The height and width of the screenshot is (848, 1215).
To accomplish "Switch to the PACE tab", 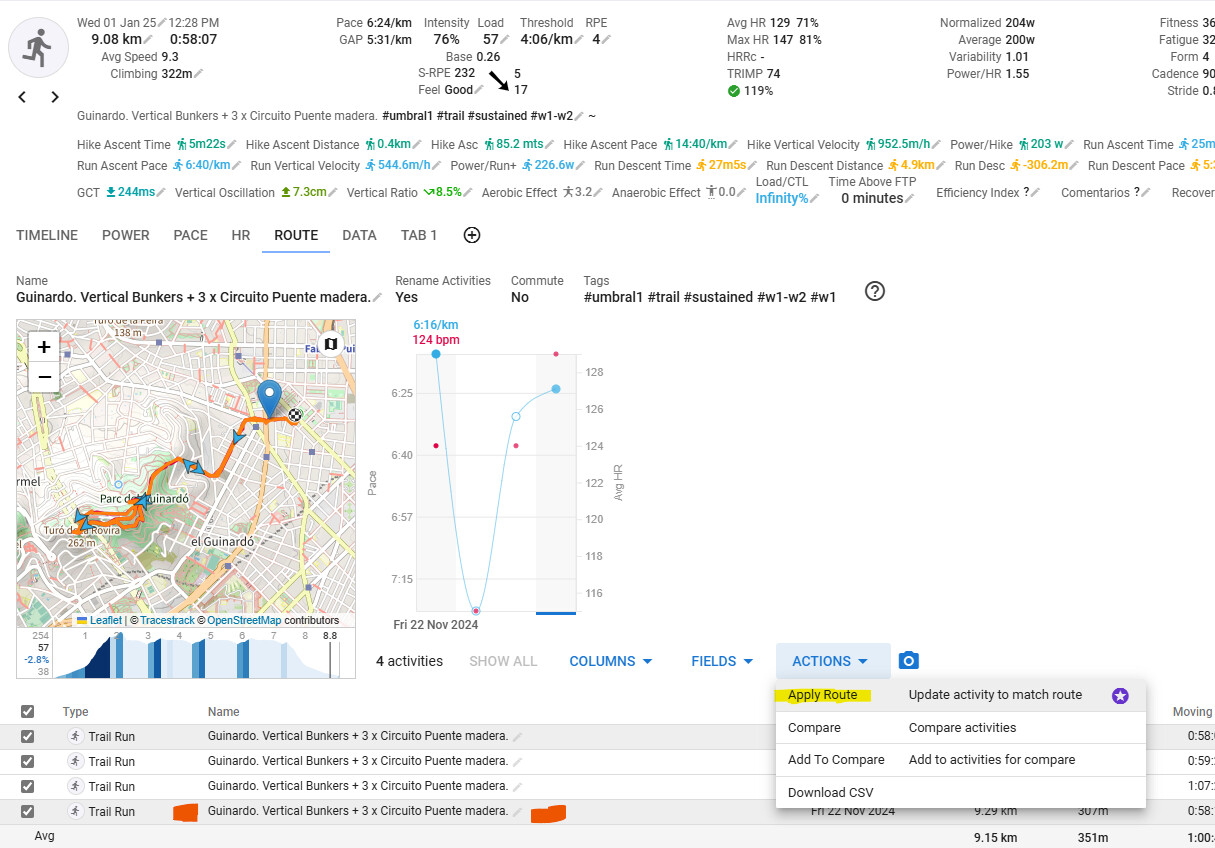I will [191, 235].
